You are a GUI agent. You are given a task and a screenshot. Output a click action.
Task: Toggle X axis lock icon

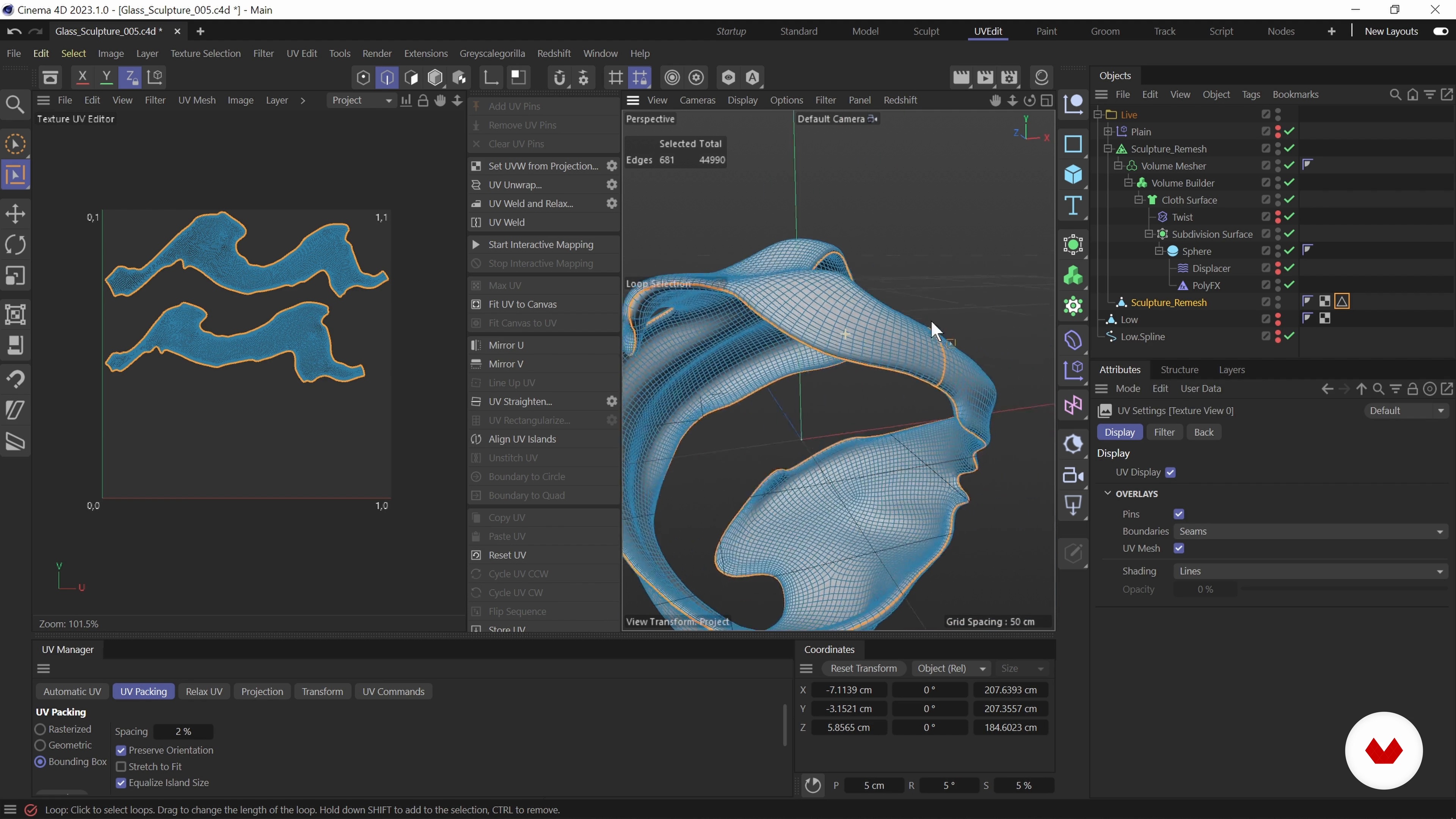click(83, 77)
